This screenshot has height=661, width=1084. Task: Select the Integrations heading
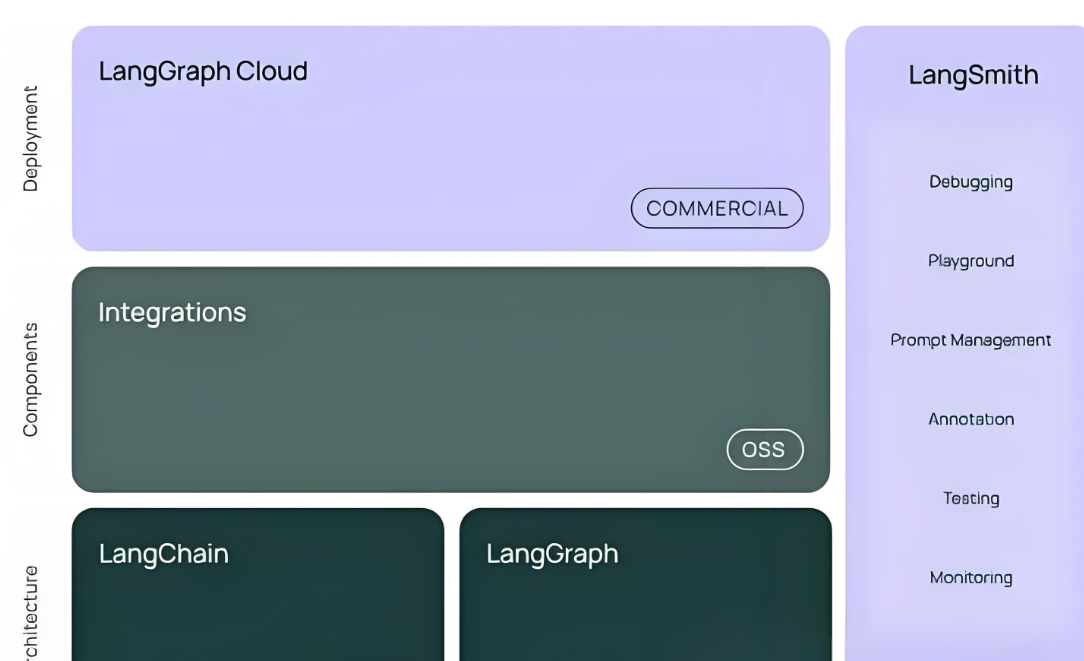tap(172, 312)
